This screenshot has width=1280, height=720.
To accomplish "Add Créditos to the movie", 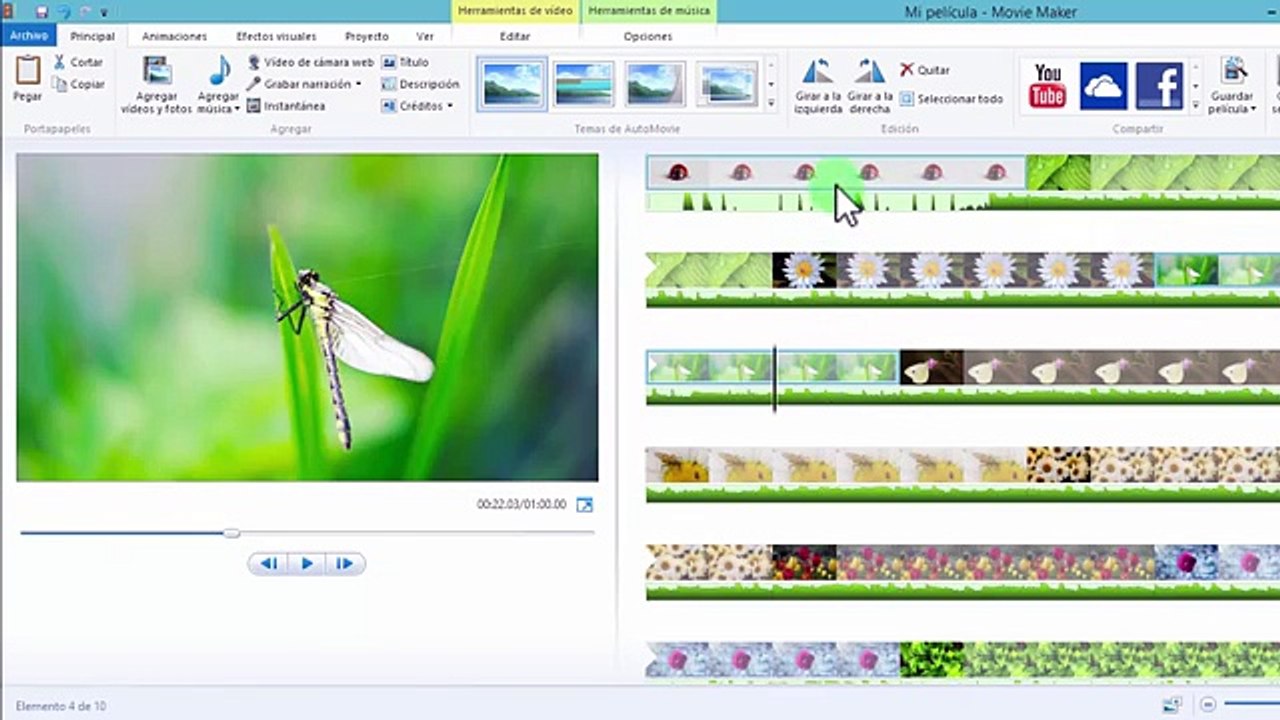I will click(412, 106).
